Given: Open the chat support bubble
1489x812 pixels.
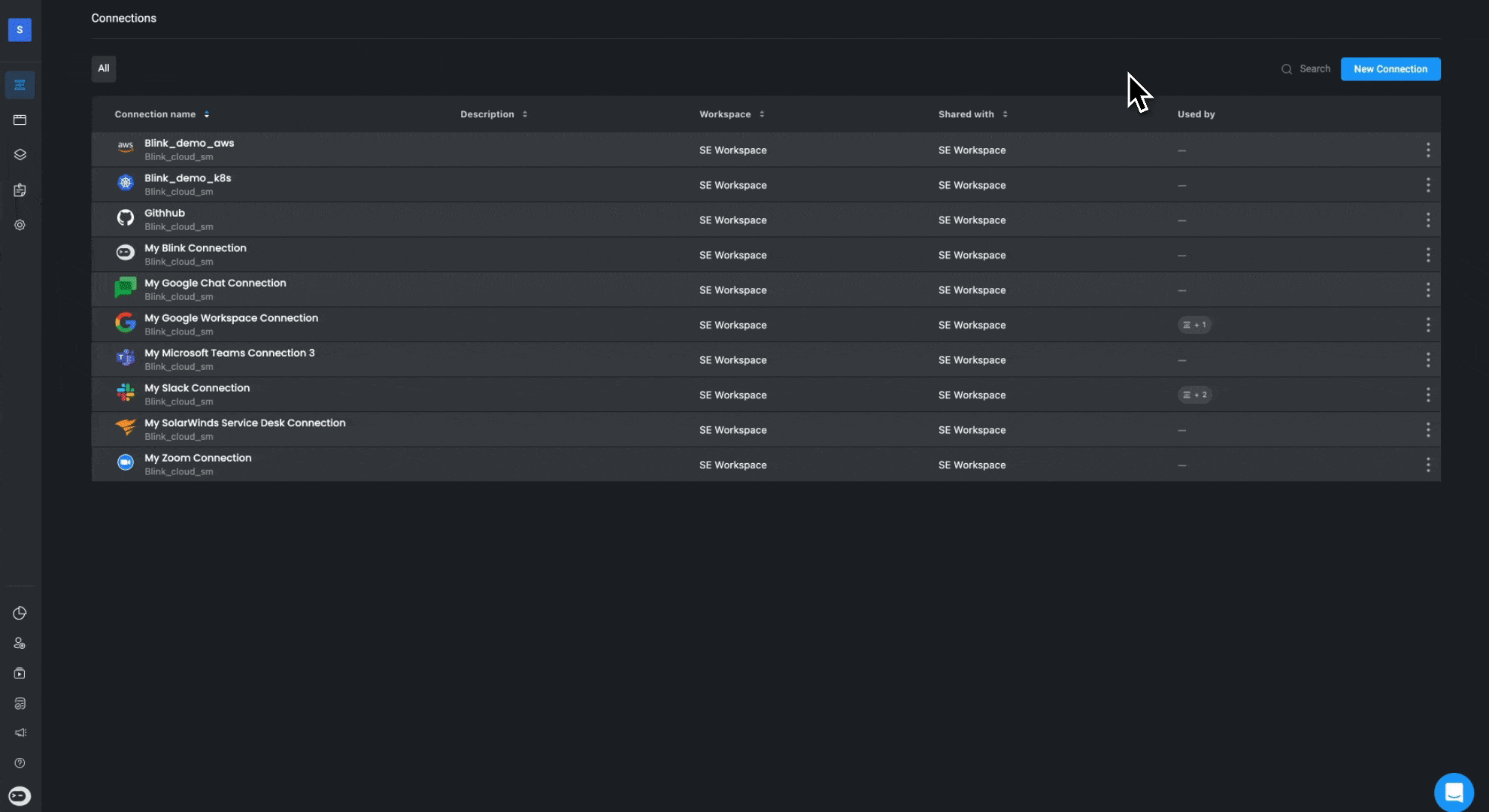Looking at the screenshot, I should pos(1454,792).
